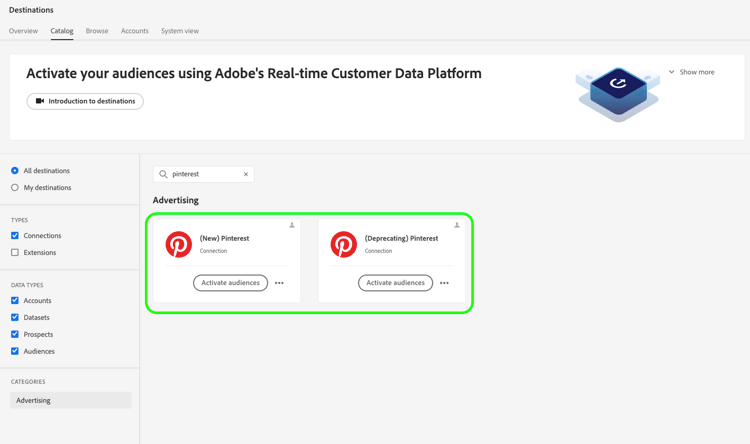This screenshot has height=444, width=750.
Task: Switch to the Browse tab
Action: click(97, 31)
